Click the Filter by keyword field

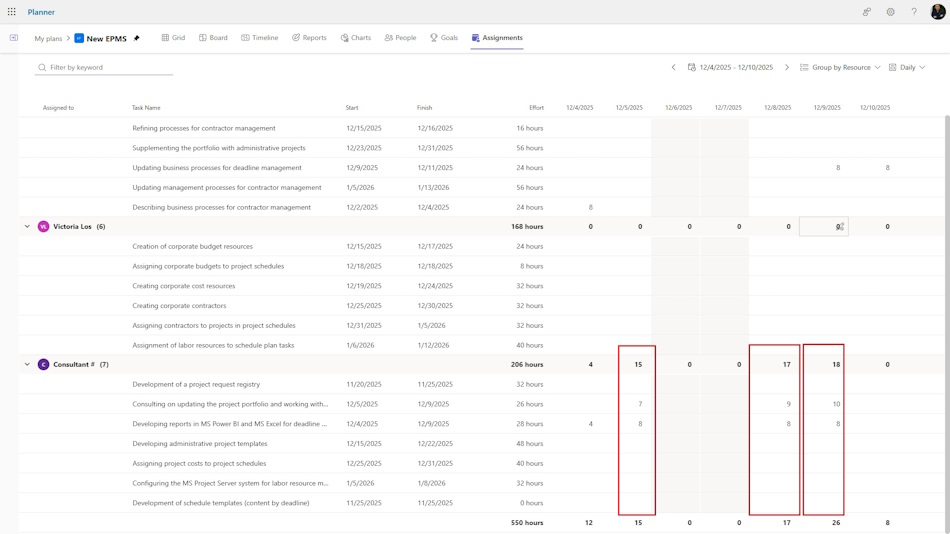104,67
